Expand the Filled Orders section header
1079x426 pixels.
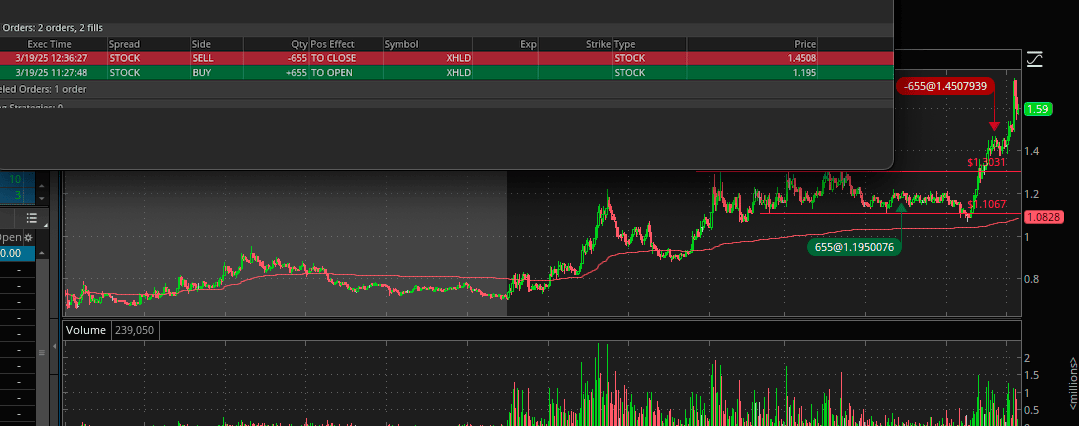[60, 28]
